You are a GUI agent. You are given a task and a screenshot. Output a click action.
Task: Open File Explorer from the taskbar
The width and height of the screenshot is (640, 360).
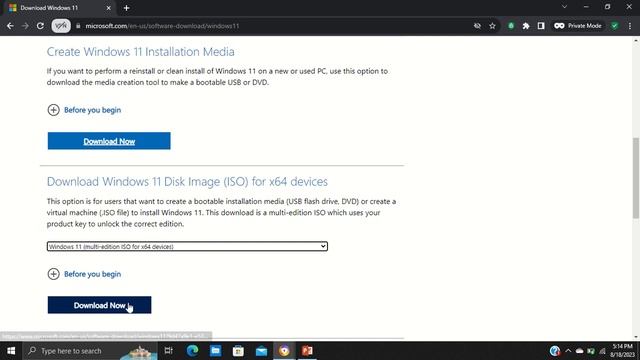pyautogui.click(x=215, y=351)
